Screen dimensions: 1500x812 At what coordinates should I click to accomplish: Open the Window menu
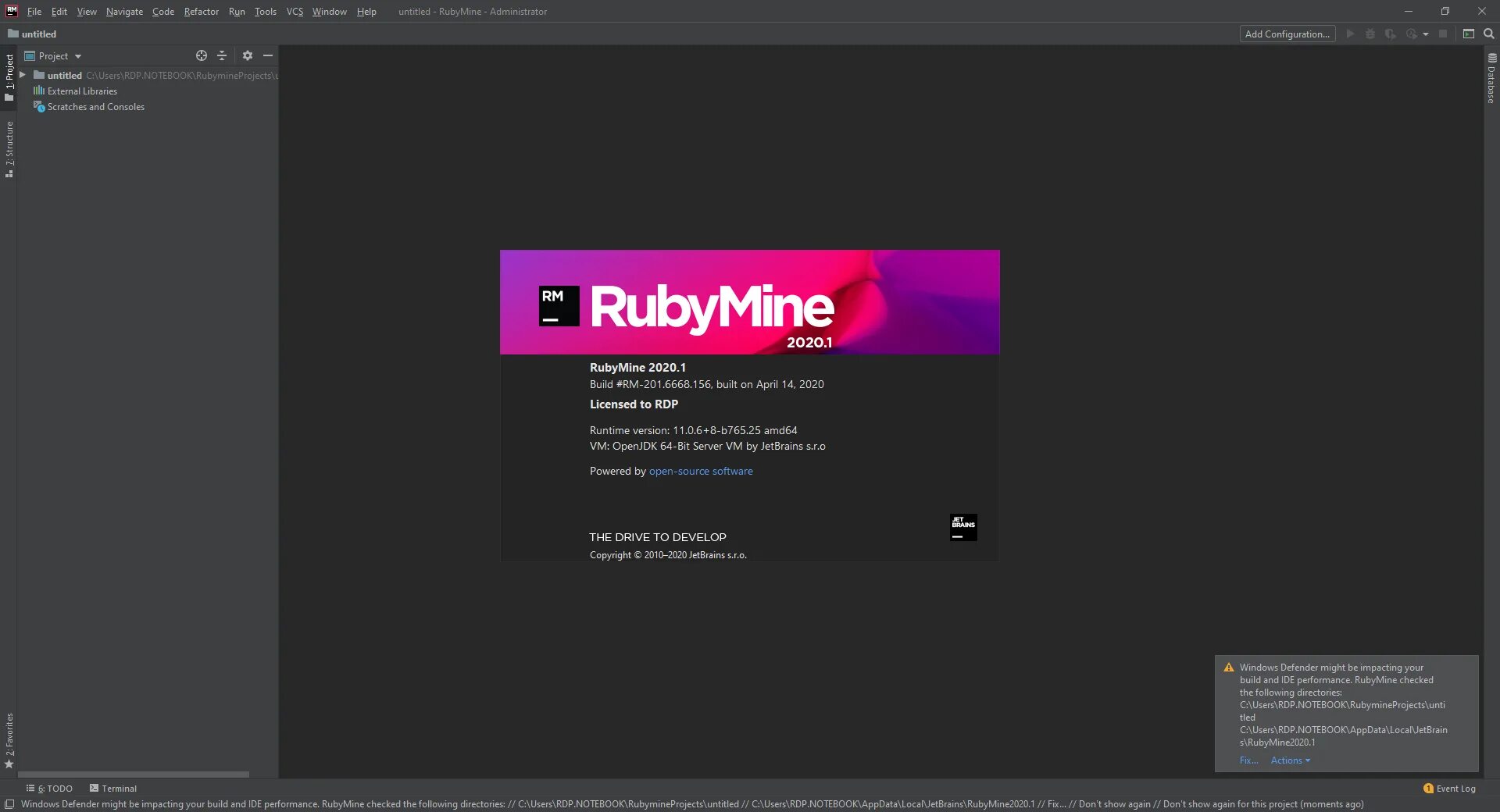329,12
